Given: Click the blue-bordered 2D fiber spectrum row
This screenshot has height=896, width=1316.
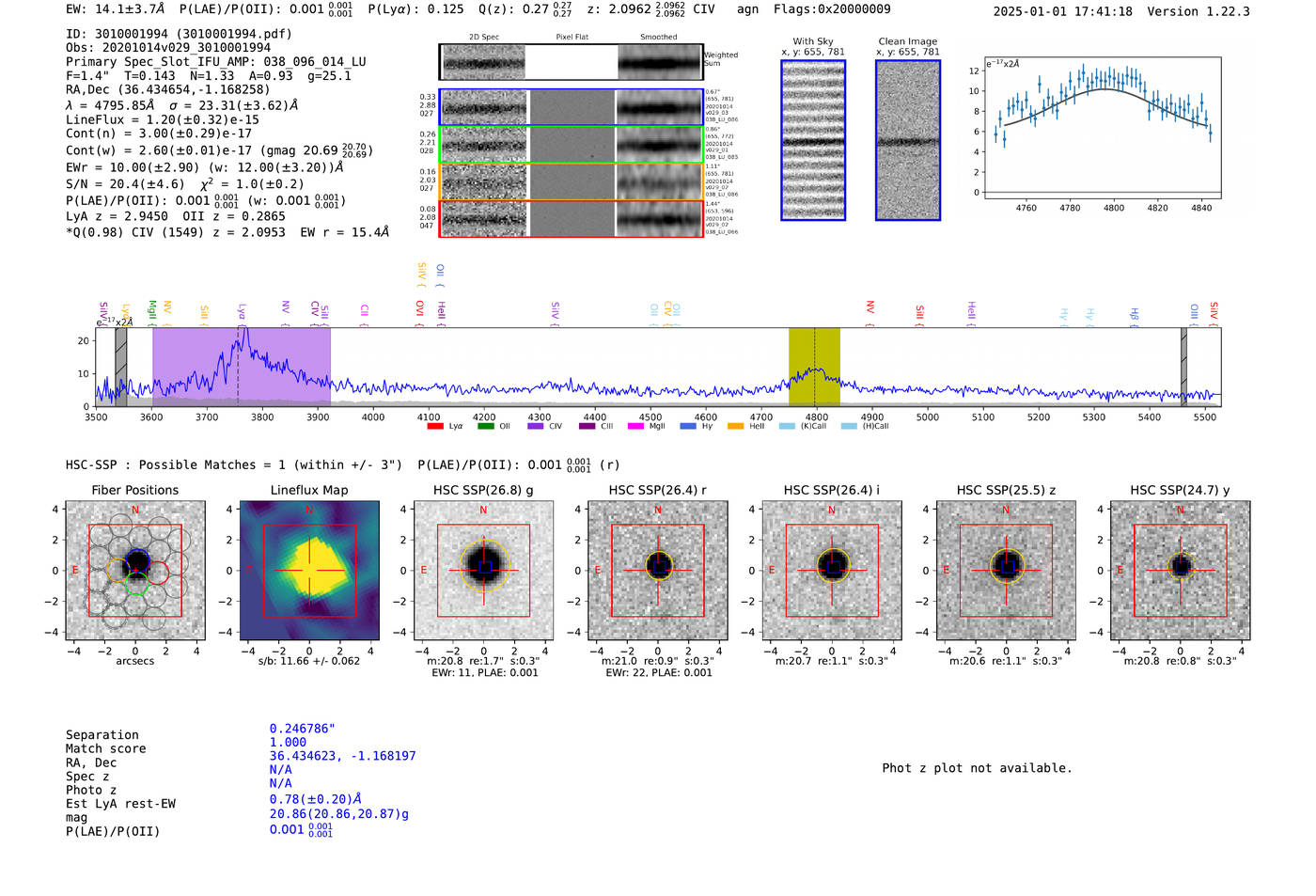Looking at the screenshot, I should click(572, 107).
